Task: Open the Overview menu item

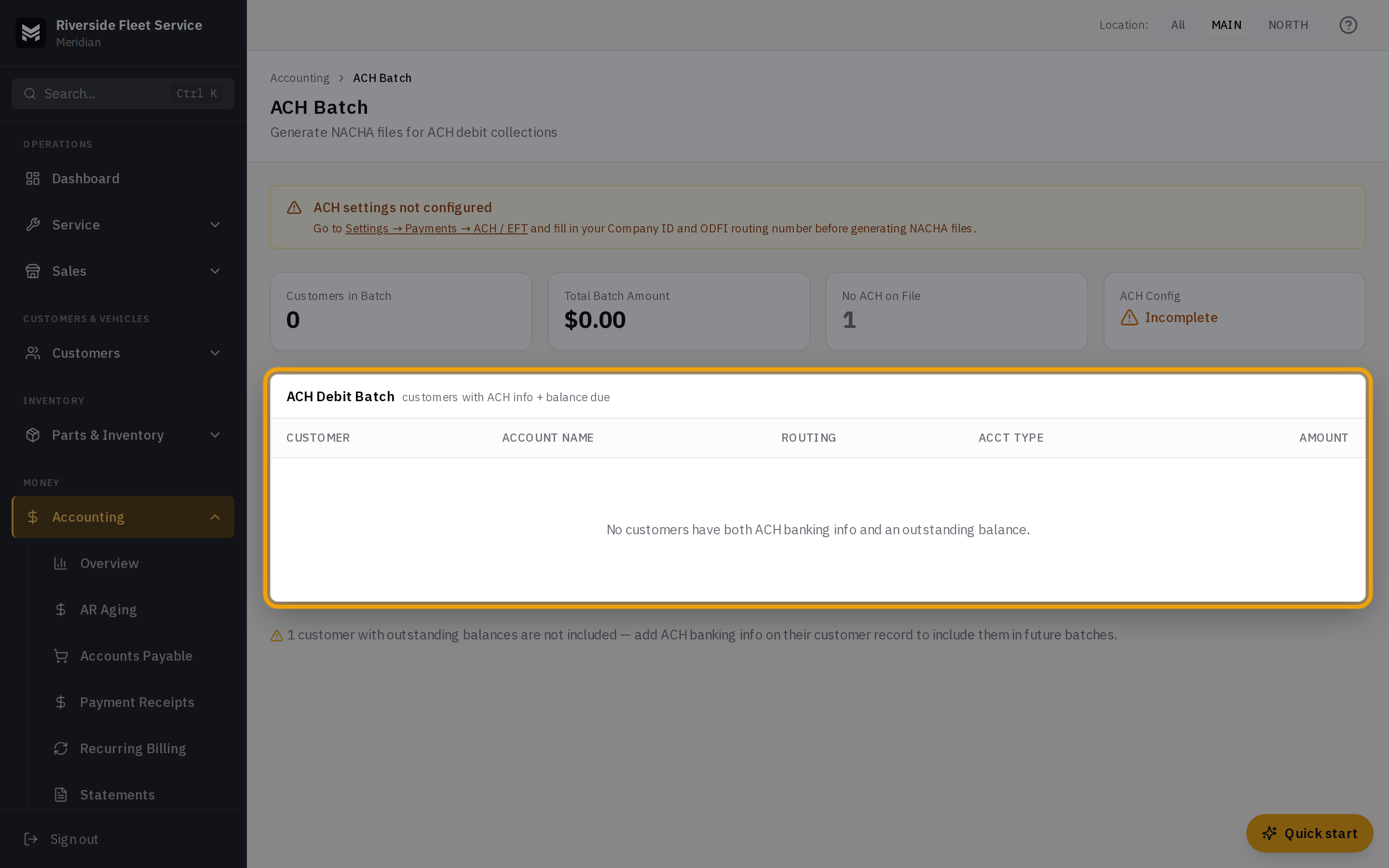Action: coord(136,563)
